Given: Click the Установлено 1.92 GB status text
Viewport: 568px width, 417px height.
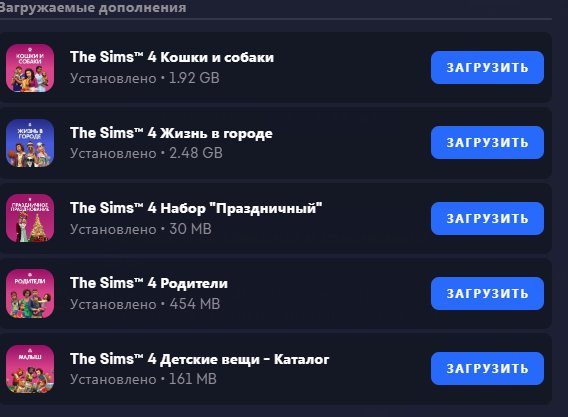Looking at the screenshot, I should 145,78.
